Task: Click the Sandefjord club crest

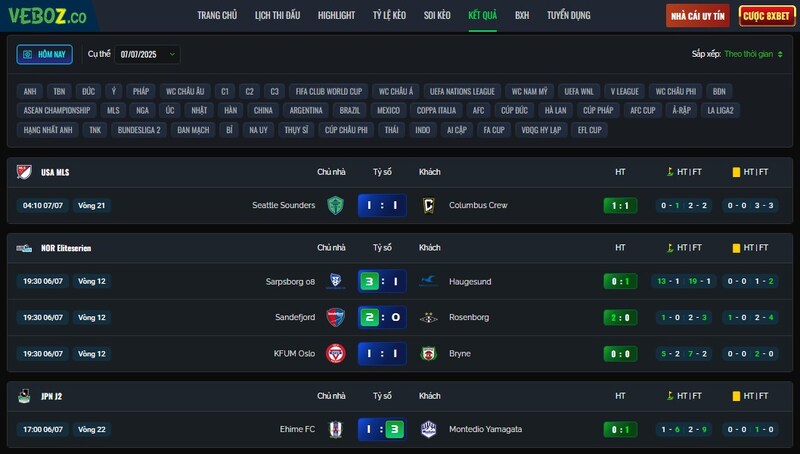Action: [x=335, y=317]
